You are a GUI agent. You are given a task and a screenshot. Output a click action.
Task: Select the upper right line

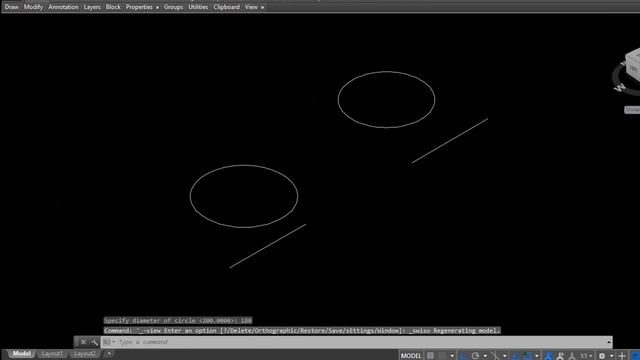click(x=450, y=141)
